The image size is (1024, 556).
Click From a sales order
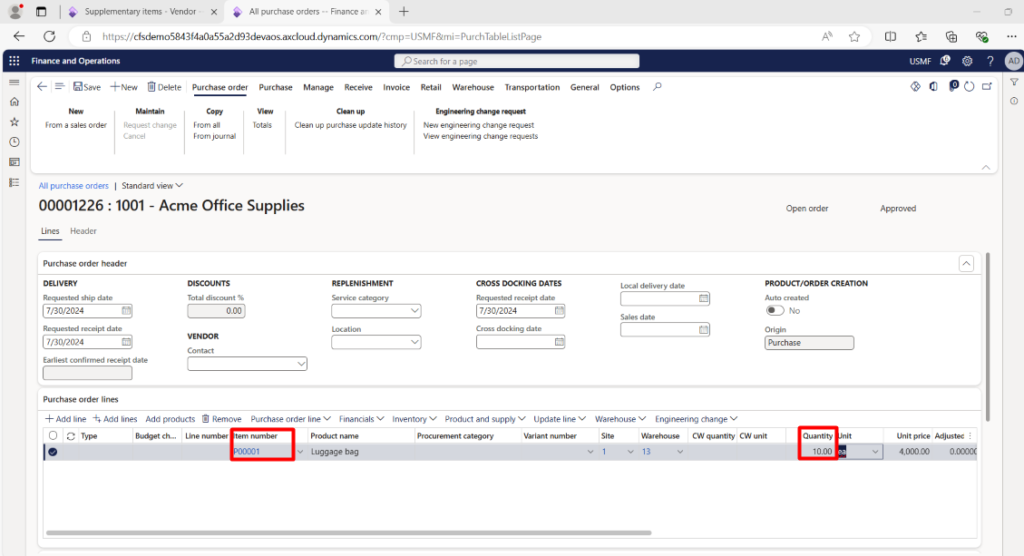(76, 125)
